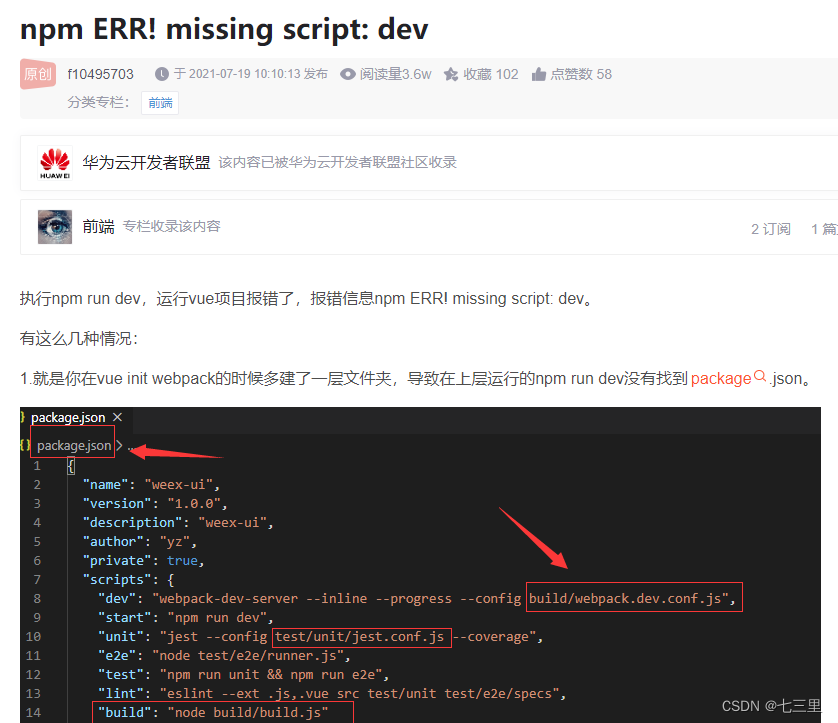Click the 阅读量3.6w read count
This screenshot has height=723, width=838.
pos(395,74)
